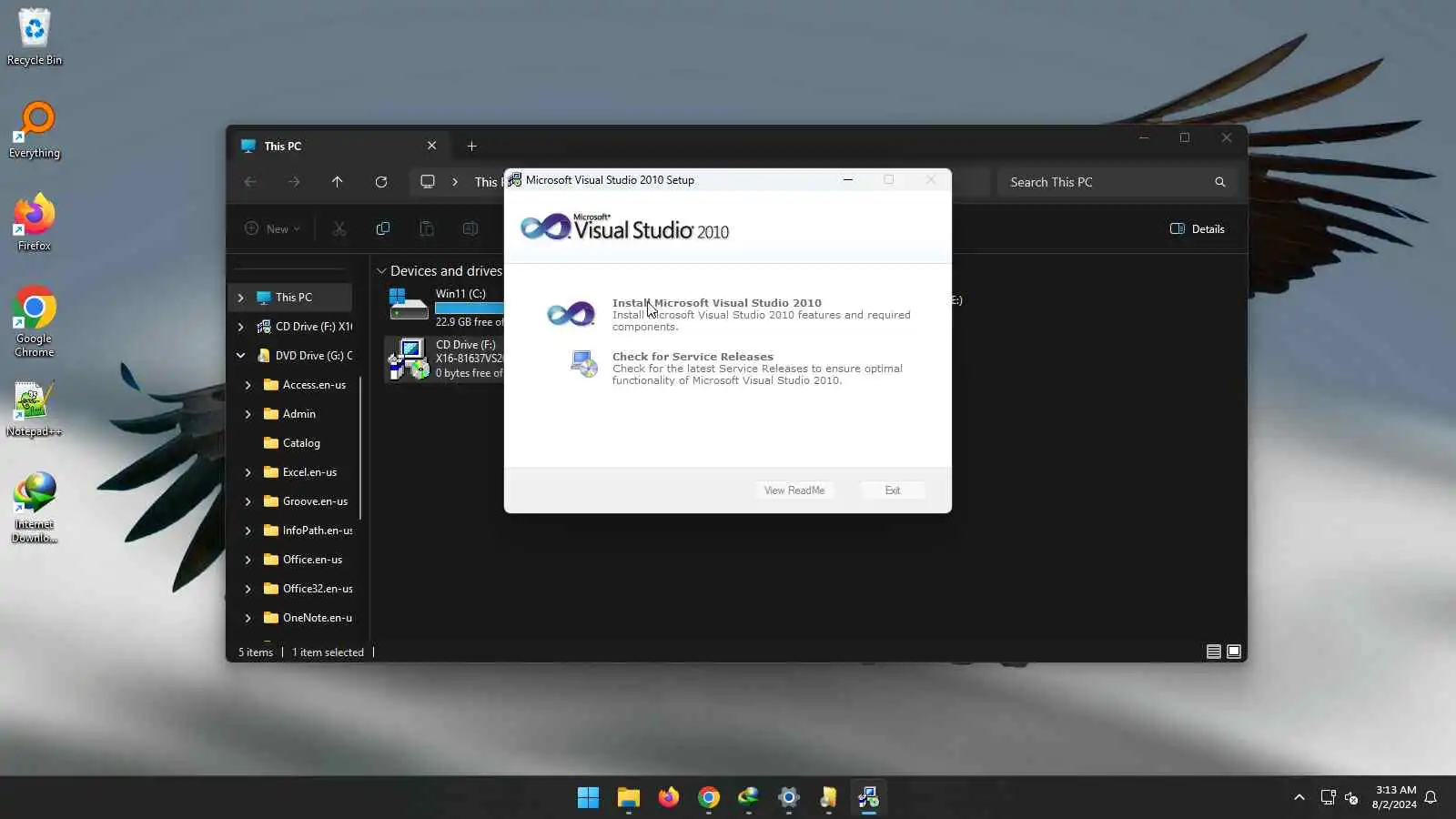Collapse Devices and drives group
This screenshot has height=819, width=1456.
381,271
